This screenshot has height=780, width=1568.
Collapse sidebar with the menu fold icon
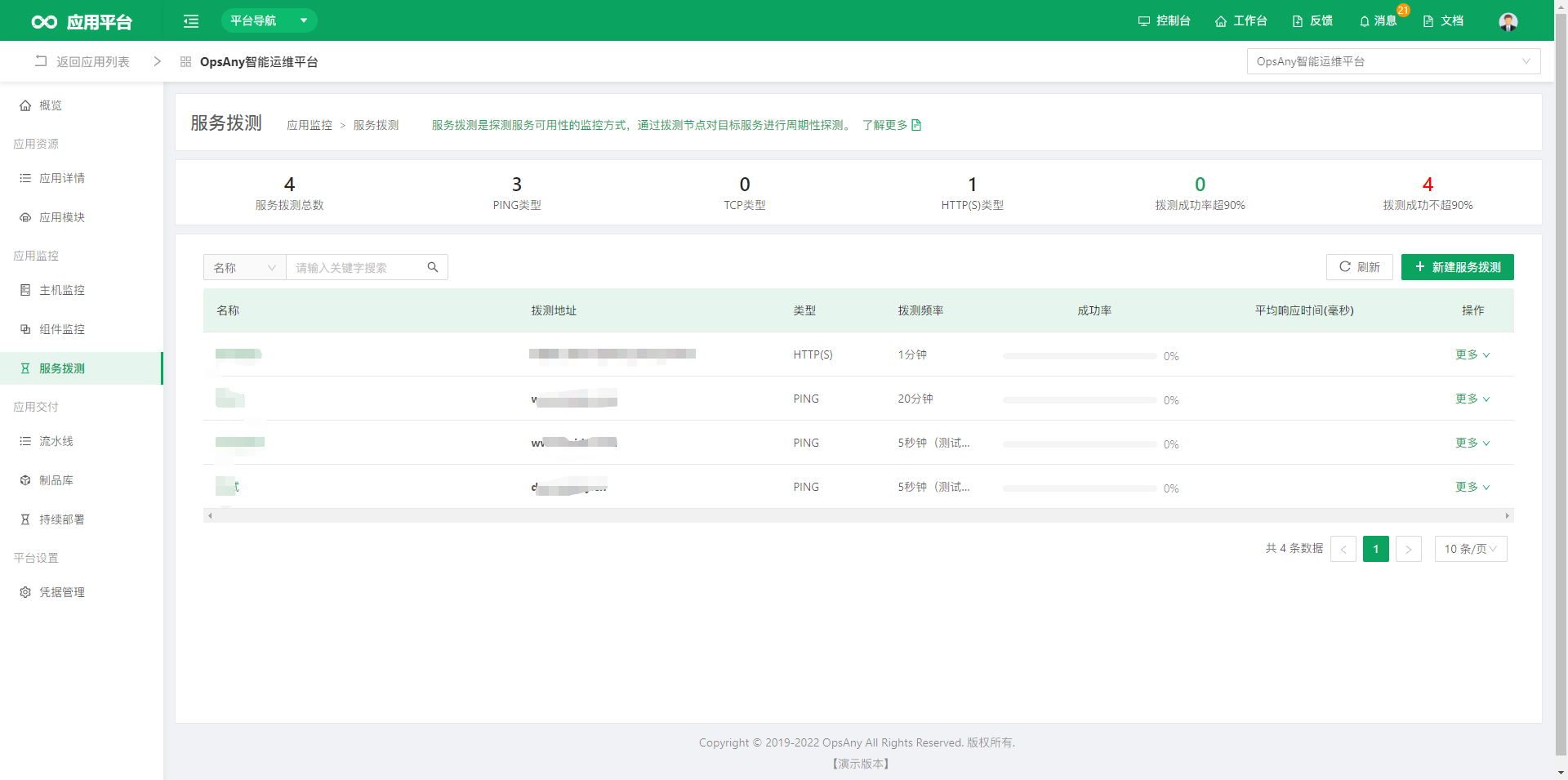(191, 21)
